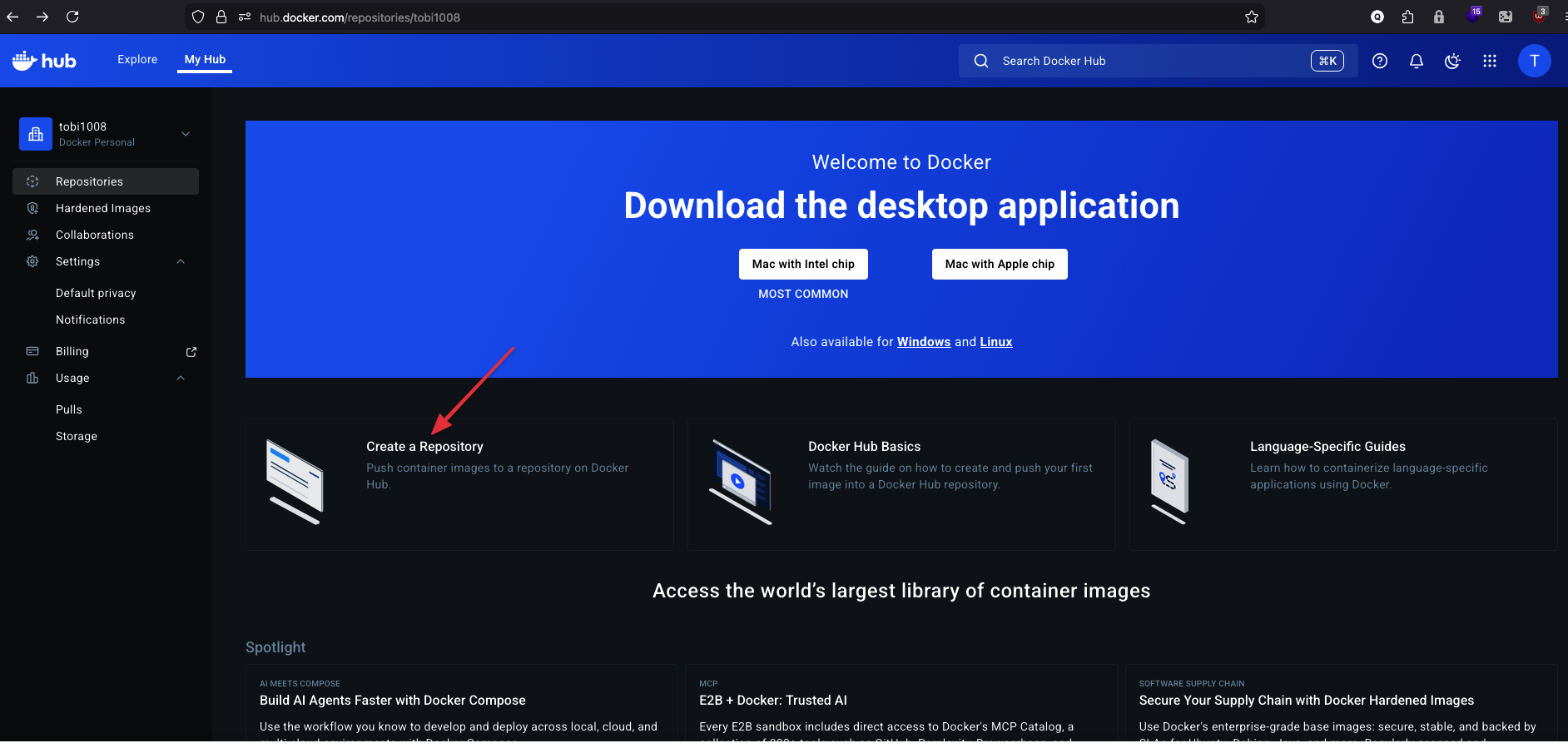1568x748 pixels.
Task: Open the notifications bell icon
Action: [1417, 61]
